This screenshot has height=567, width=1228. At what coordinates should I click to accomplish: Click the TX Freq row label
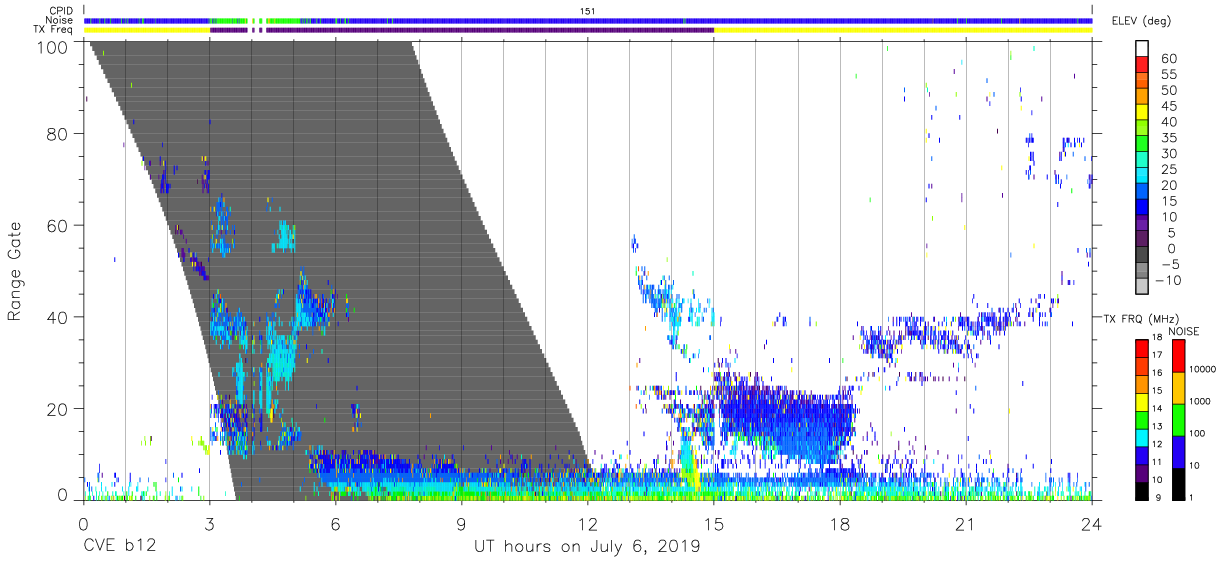click(x=51, y=30)
